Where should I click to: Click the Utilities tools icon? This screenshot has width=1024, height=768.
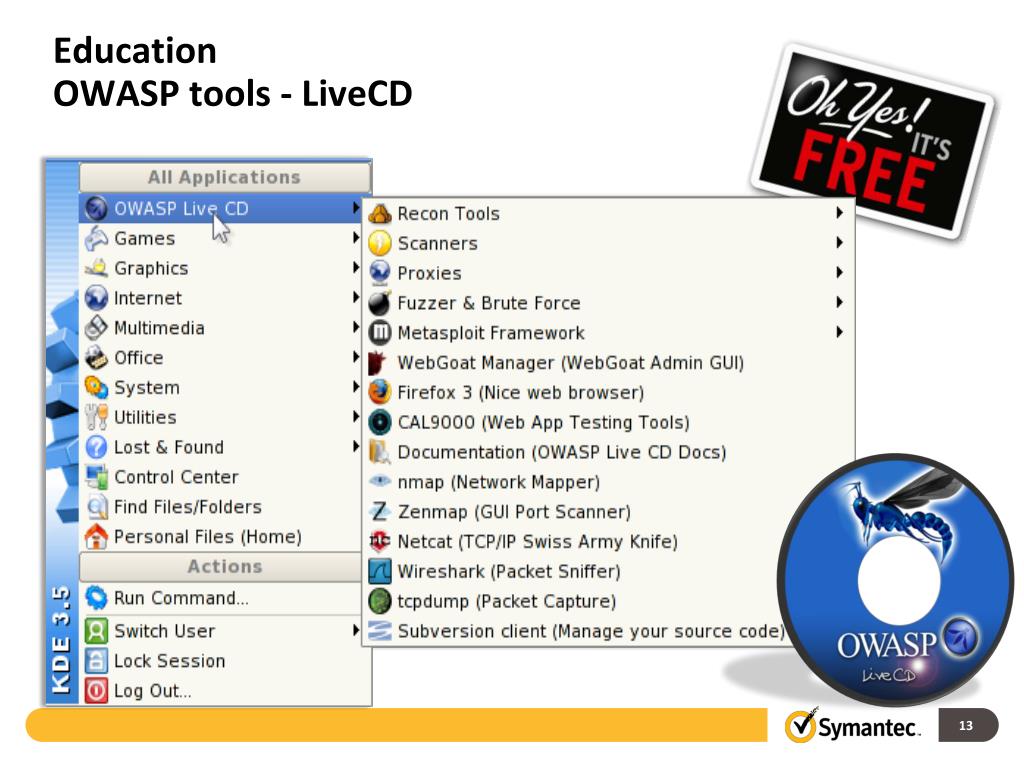click(96, 417)
